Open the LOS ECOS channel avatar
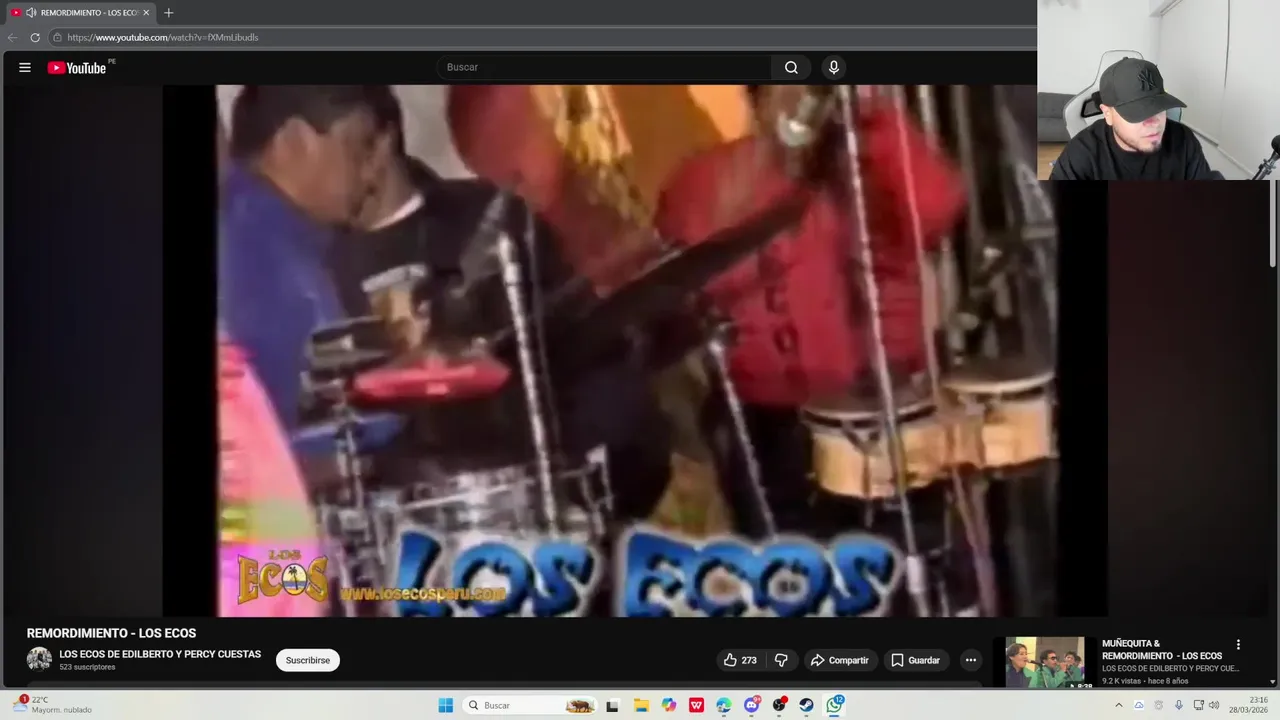Viewport: 1280px width, 720px height. [39, 659]
